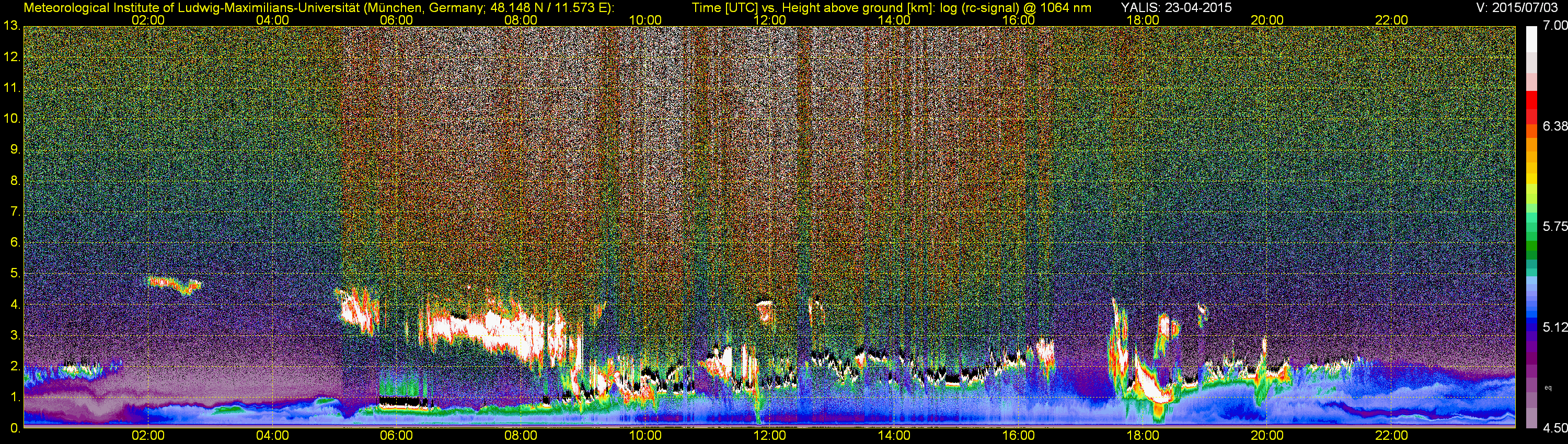
Task: Click the 1 km height axis label
Action: (15, 397)
